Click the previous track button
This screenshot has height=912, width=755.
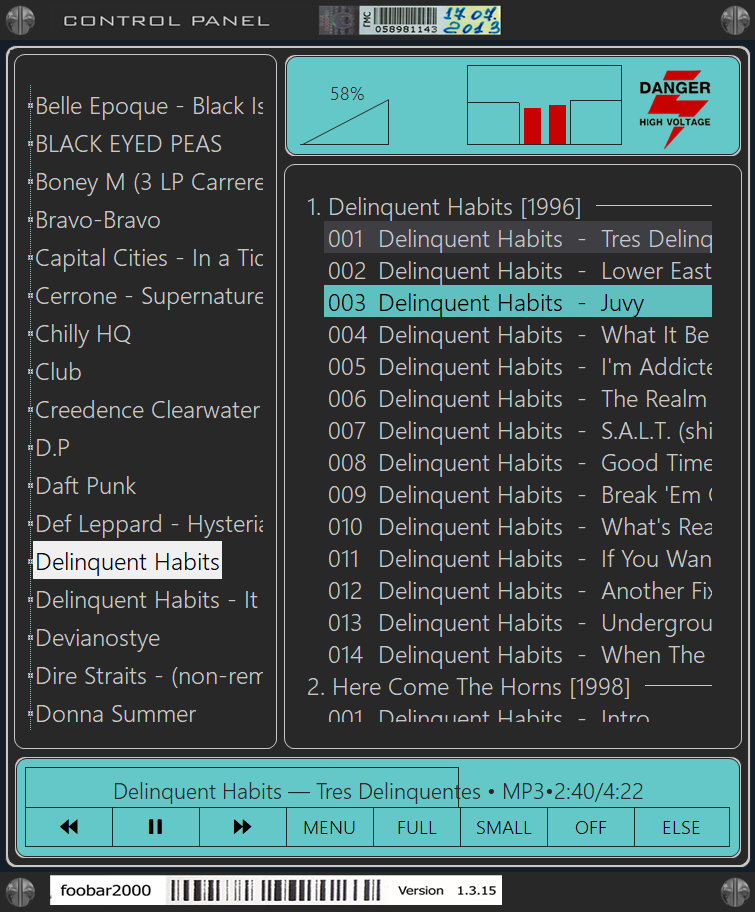[x=69, y=826]
